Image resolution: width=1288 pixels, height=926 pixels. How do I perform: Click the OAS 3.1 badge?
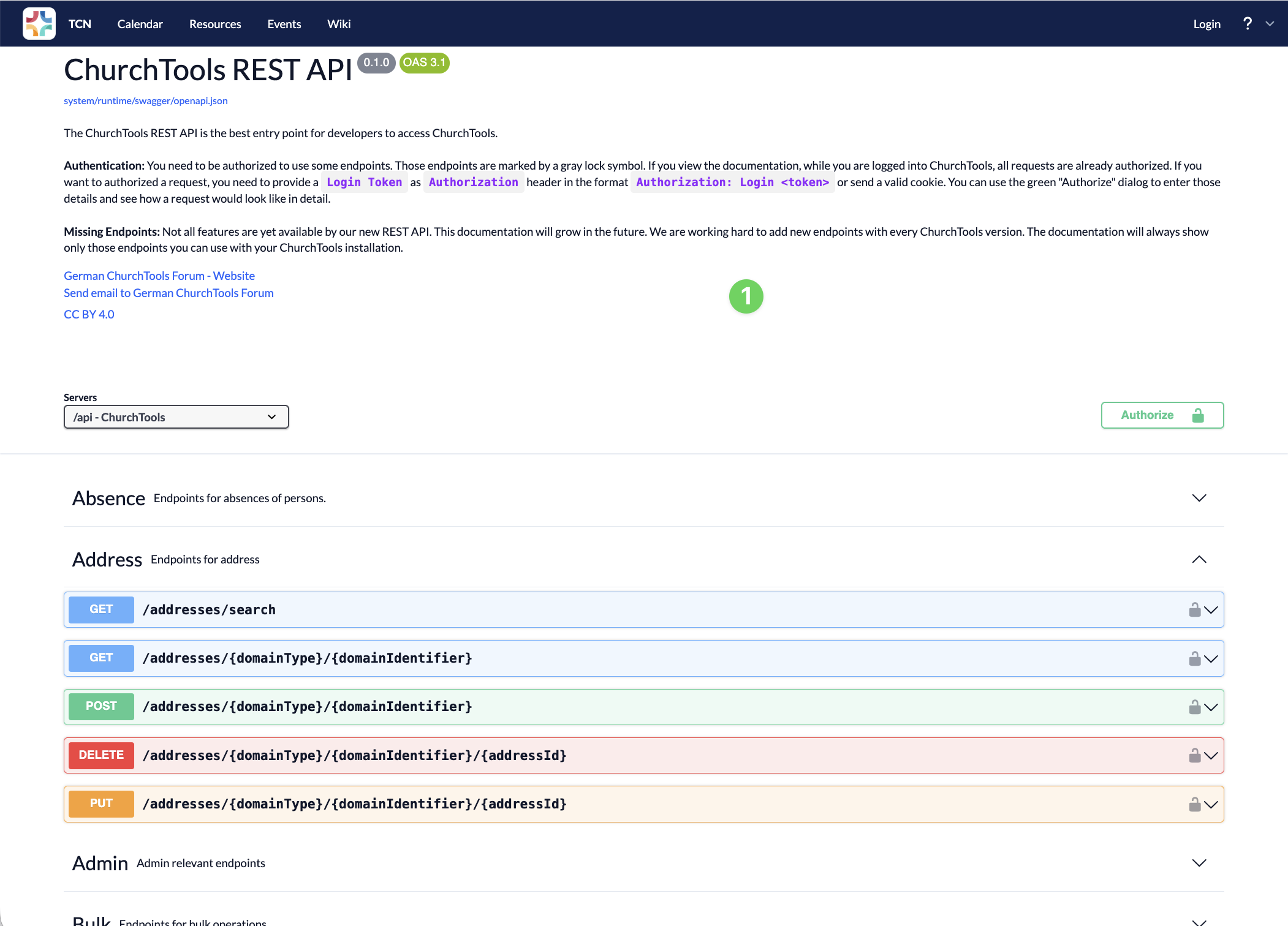[425, 62]
